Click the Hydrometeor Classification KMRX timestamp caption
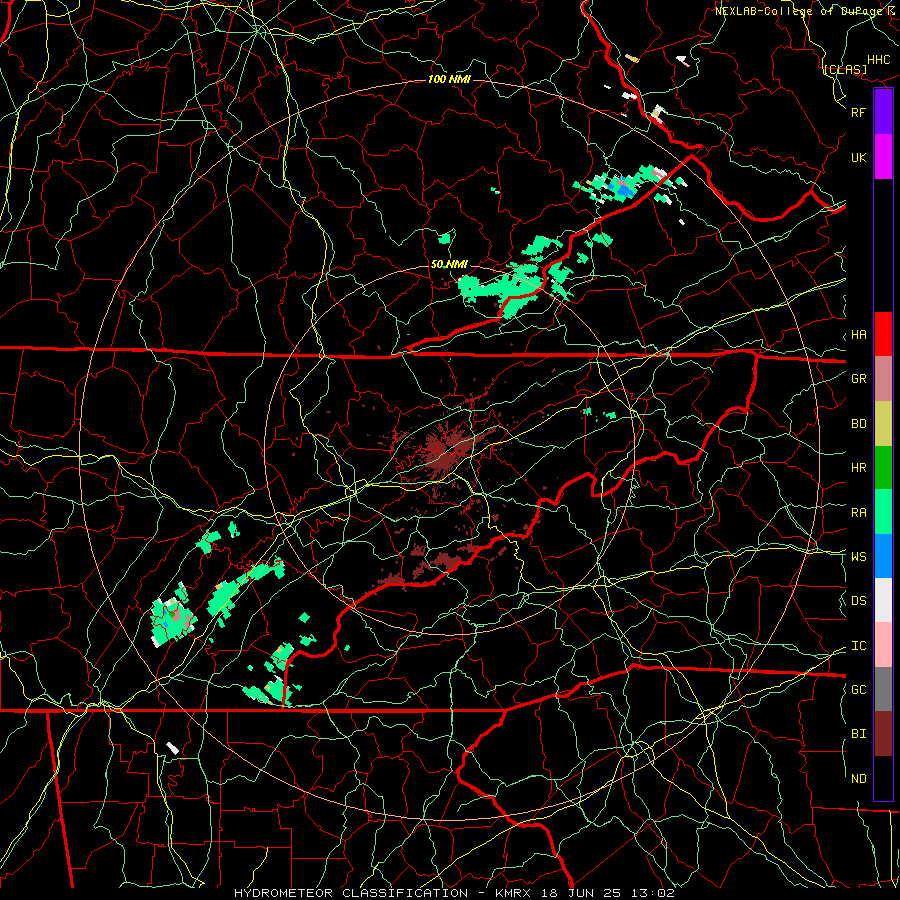The height and width of the screenshot is (900, 900). [454, 893]
